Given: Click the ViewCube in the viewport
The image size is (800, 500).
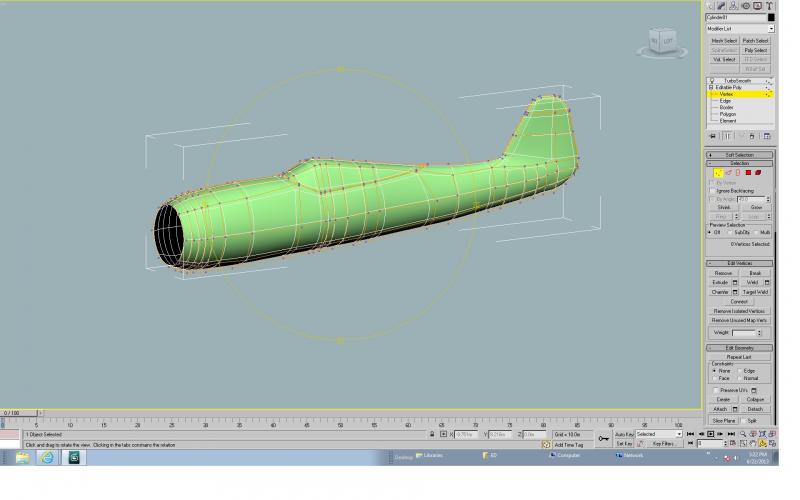Looking at the screenshot, I should 662,43.
